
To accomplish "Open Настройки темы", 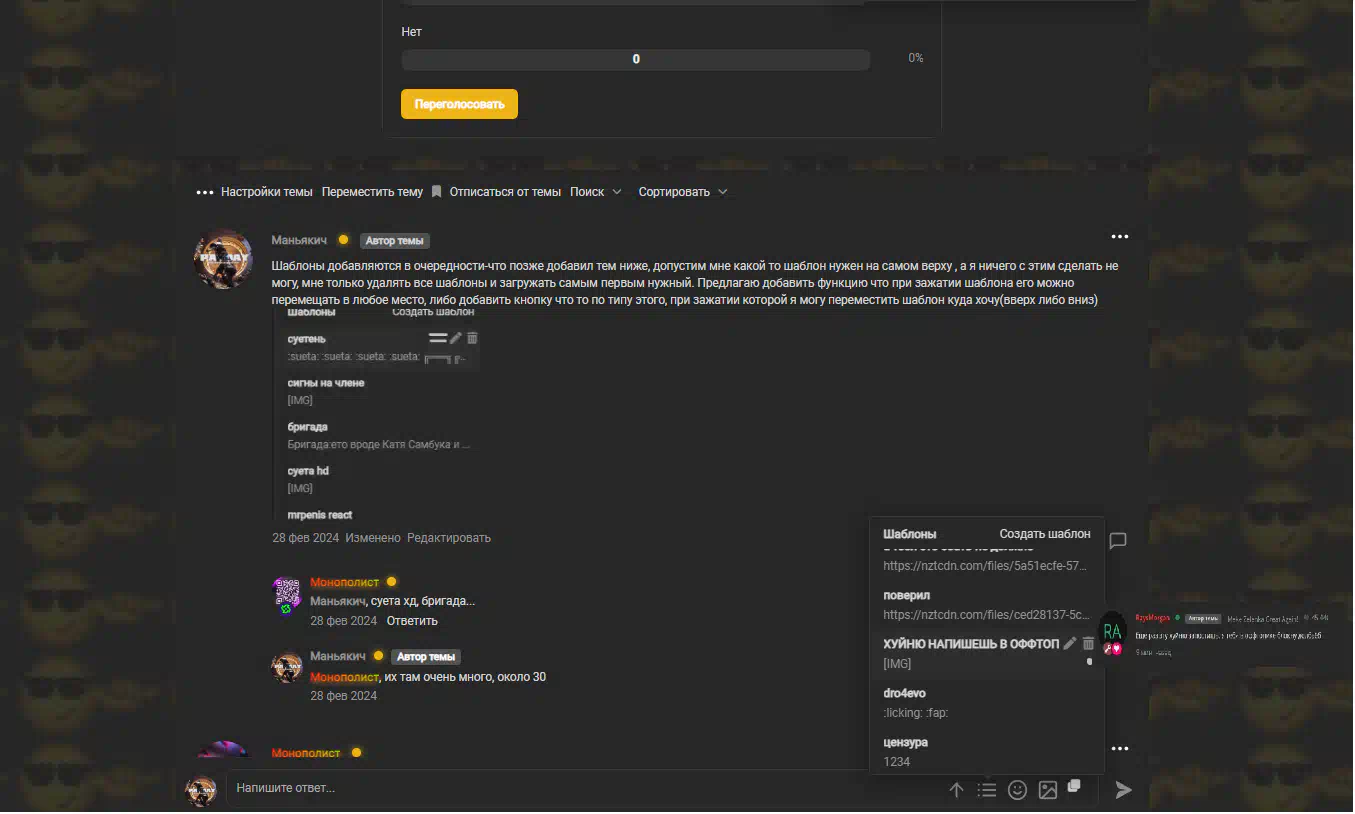I will pos(266,192).
